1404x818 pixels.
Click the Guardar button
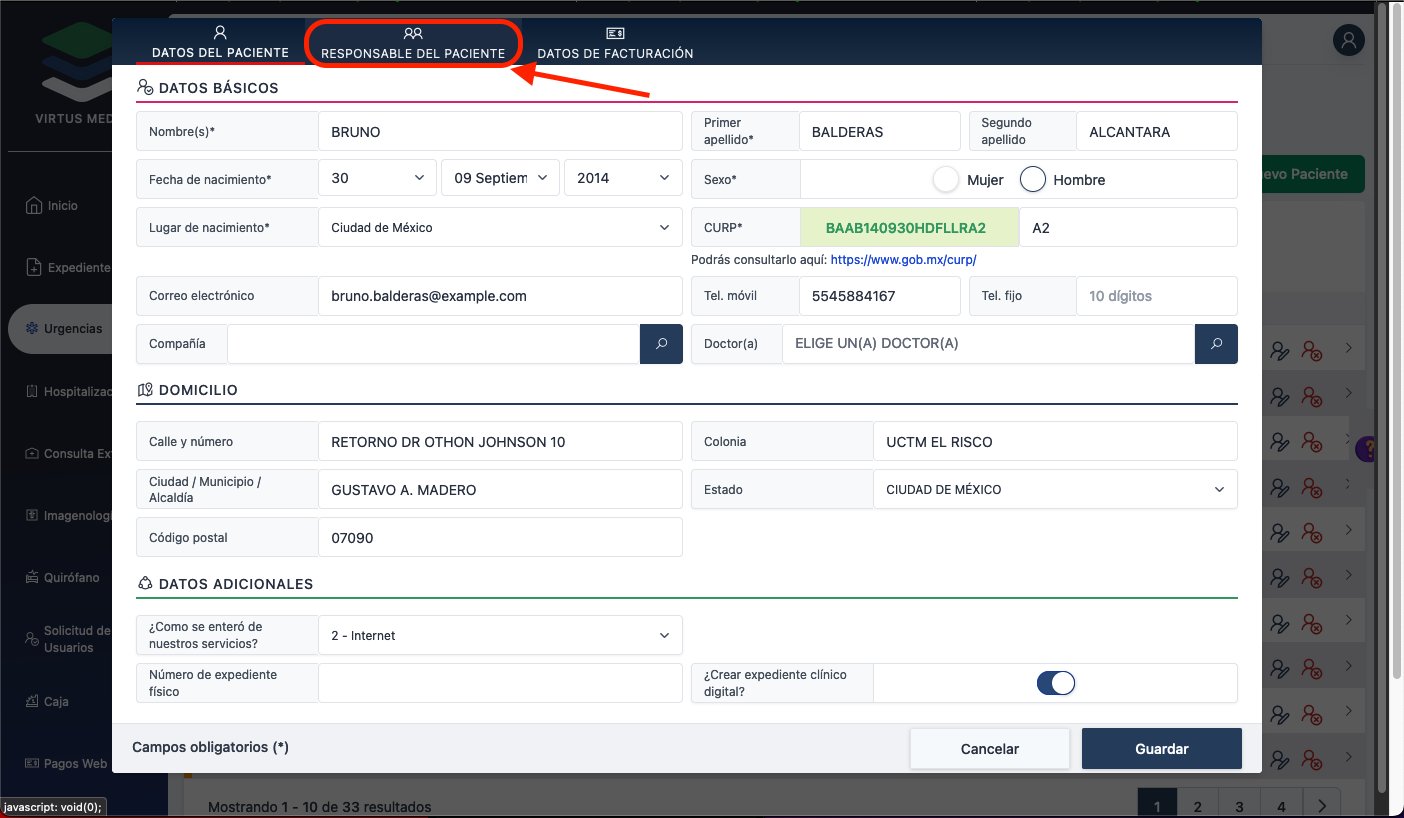[1161, 749]
